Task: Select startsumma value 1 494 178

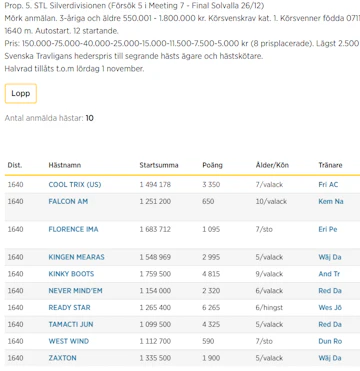Action: click(155, 185)
